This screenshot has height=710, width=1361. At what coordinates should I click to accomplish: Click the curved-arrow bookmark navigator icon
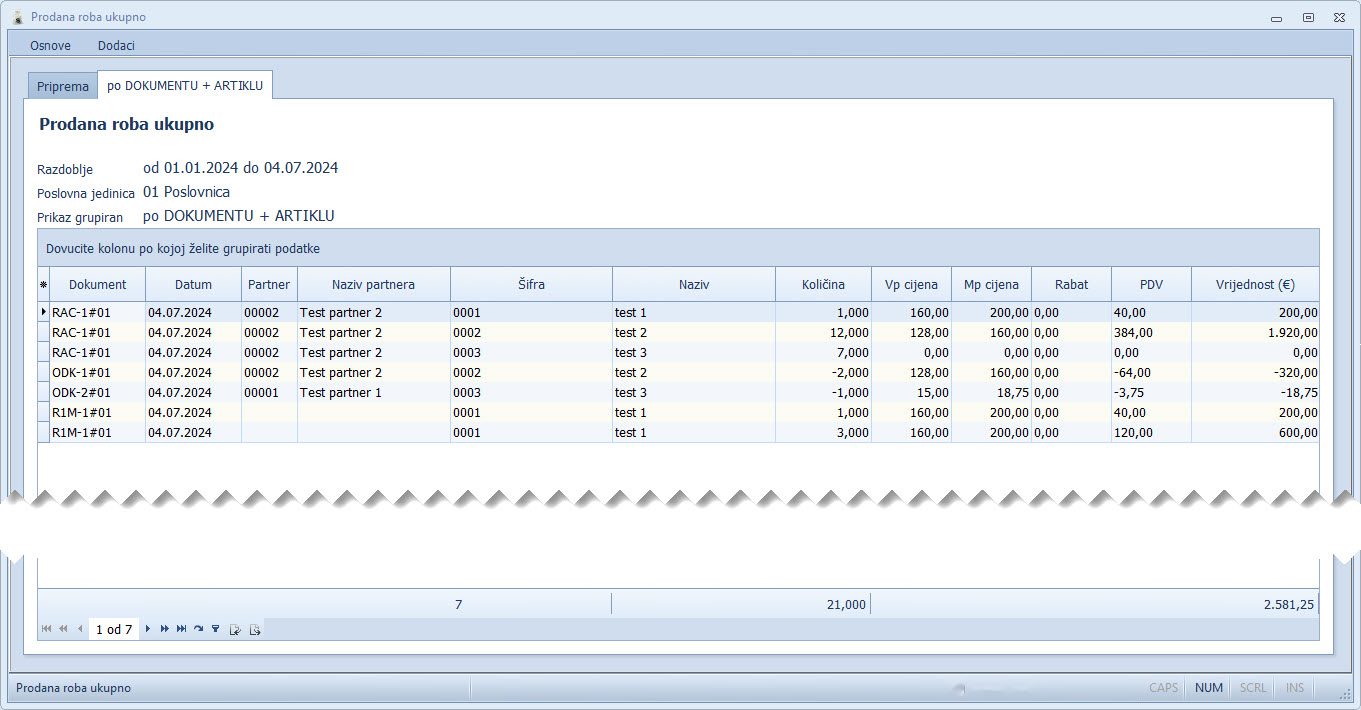[198, 629]
